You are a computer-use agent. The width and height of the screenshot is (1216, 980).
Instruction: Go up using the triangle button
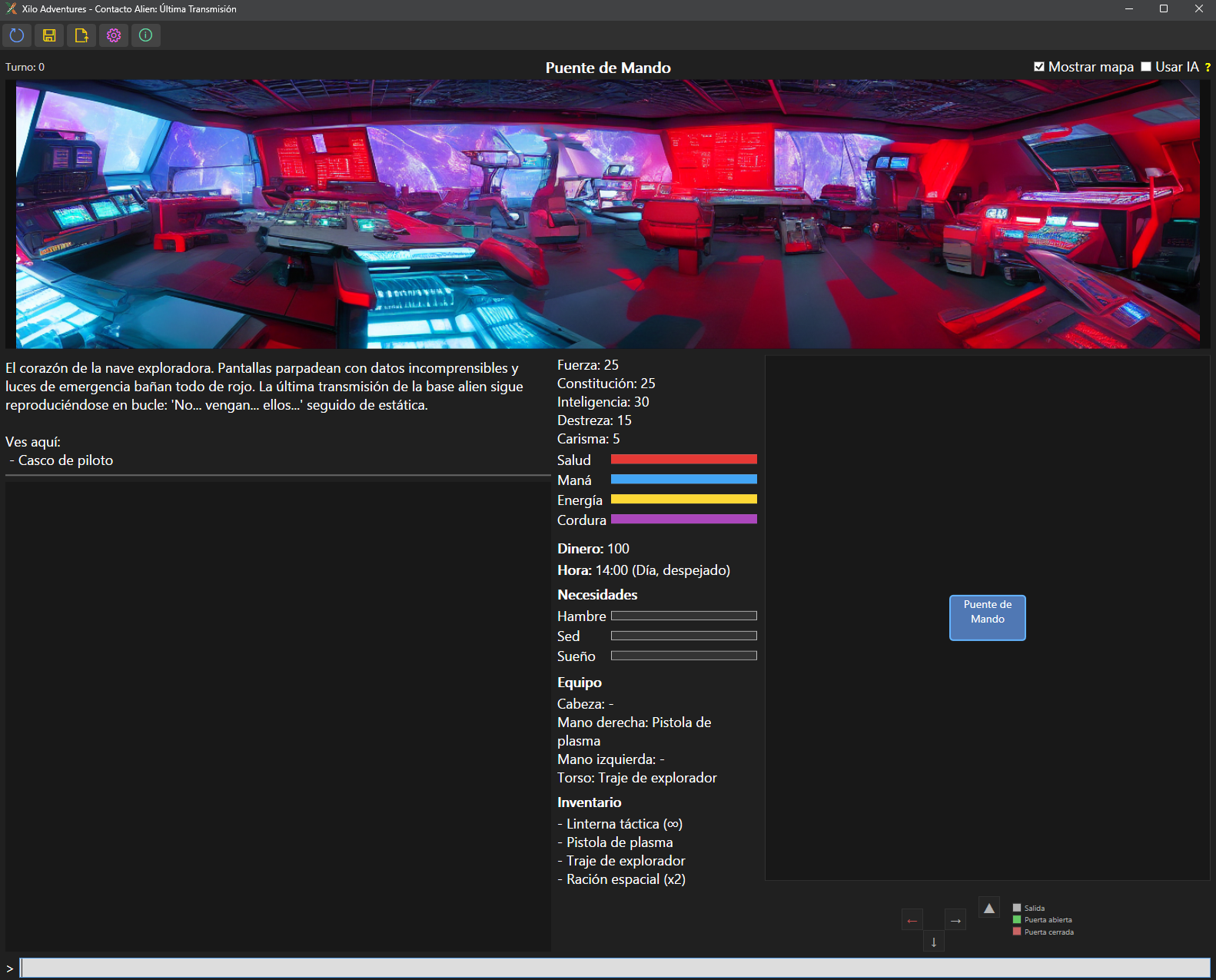coord(989,908)
